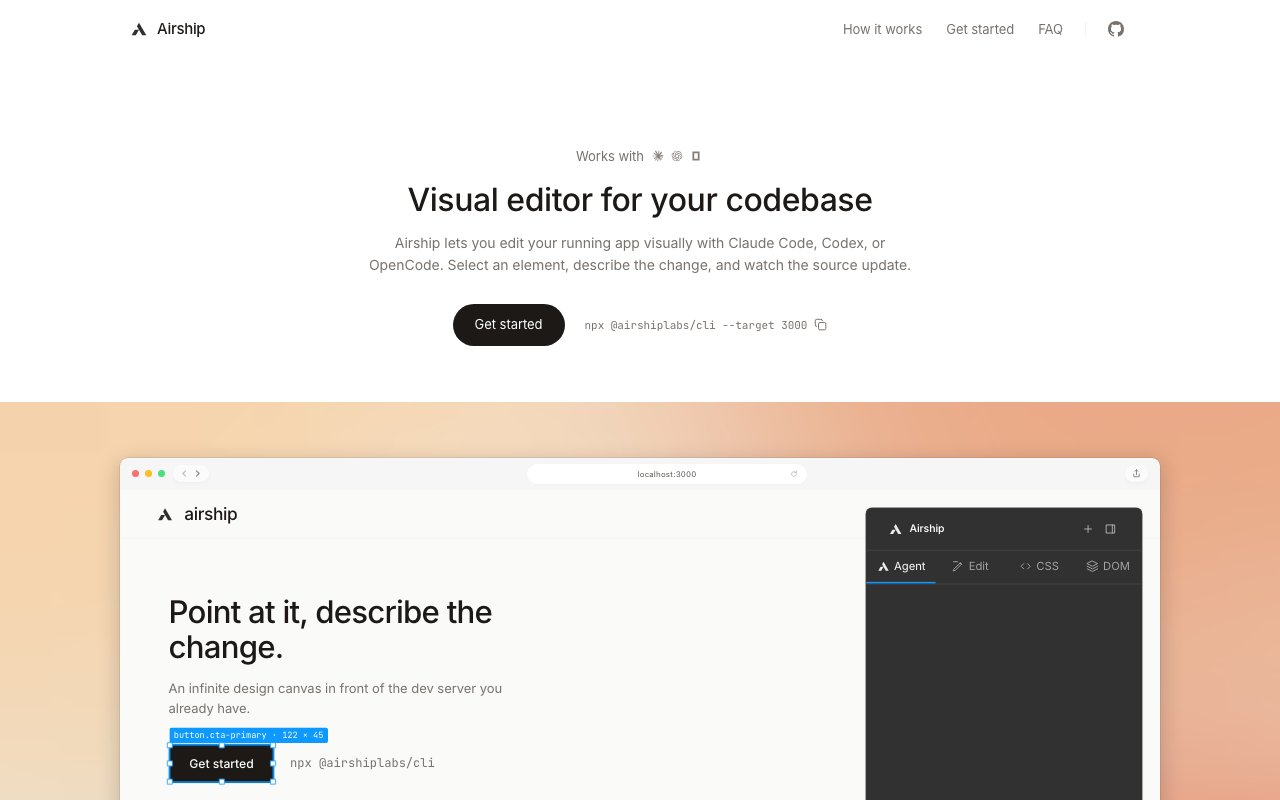The height and width of the screenshot is (800, 1280).
Task: Click the 'An infinite design canvas' paragraph
Action: coord(336,698)
